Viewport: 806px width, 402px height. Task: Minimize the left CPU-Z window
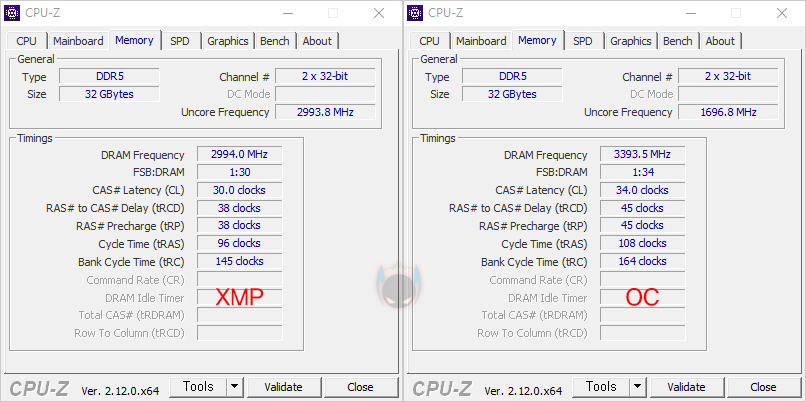point(287,13)
